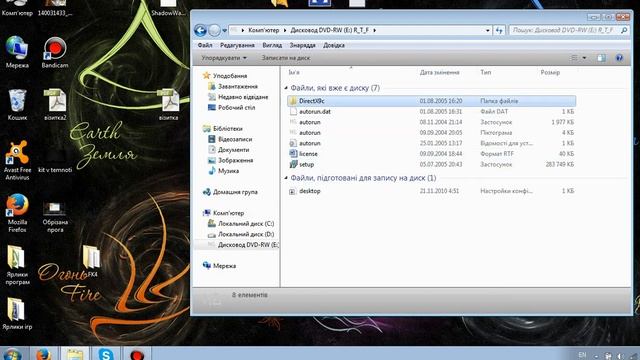Click Уподобання in navigation pane
This screenshot has width=640, height=360.
coord(230,76)
